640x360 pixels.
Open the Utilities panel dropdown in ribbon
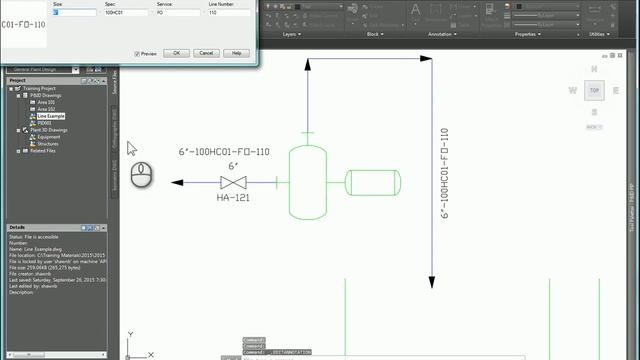(599, 34)
